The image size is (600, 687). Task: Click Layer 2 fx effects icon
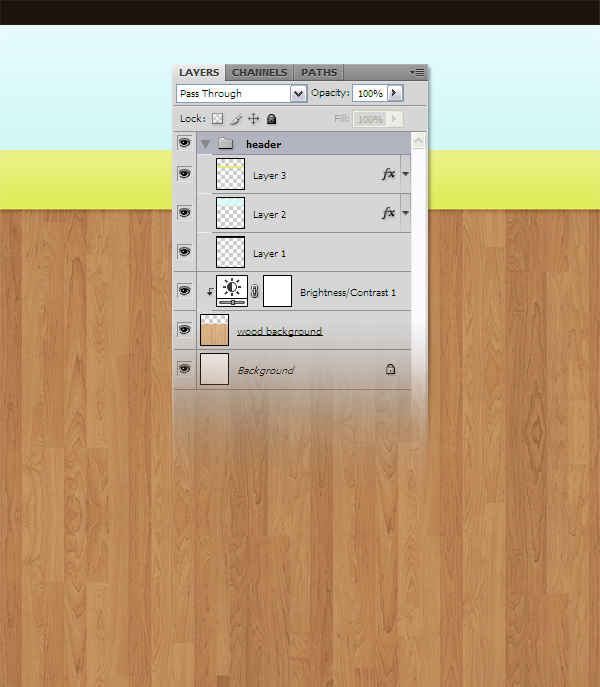click(x=388, y=213)
